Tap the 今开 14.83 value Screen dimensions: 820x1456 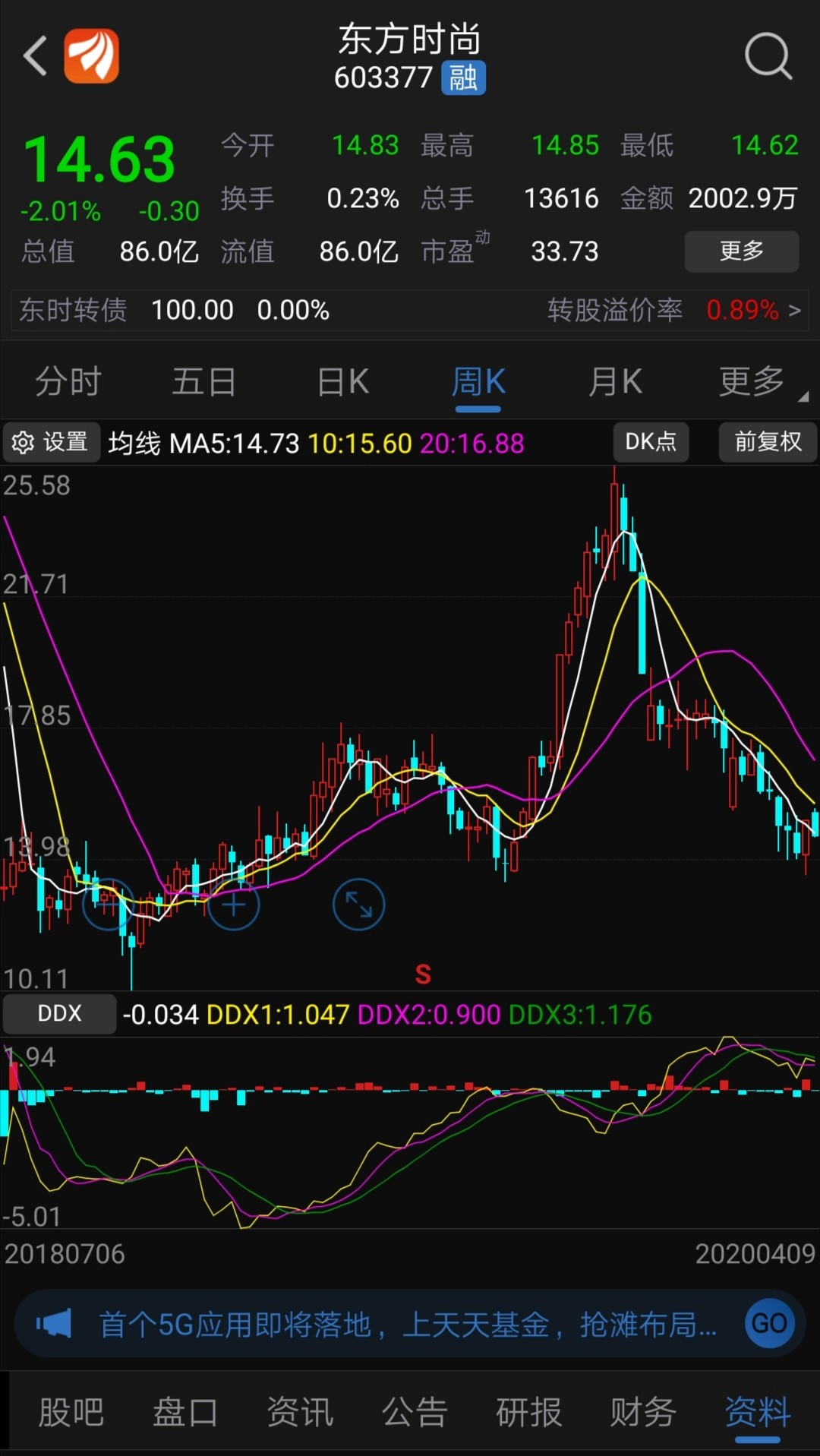coord(365,145)
